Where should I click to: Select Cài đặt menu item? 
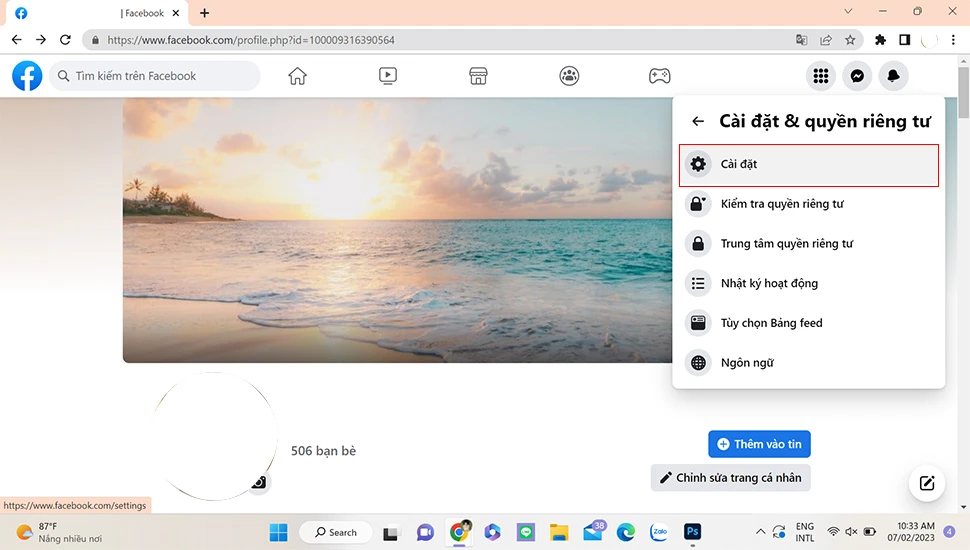tap(808, 165)
